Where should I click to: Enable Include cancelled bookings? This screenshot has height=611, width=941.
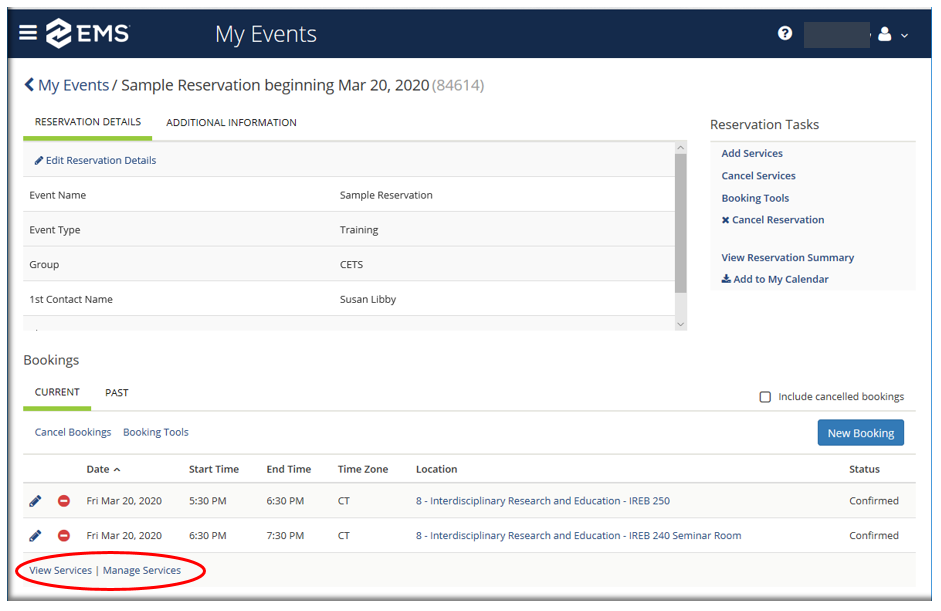[765, 396]
